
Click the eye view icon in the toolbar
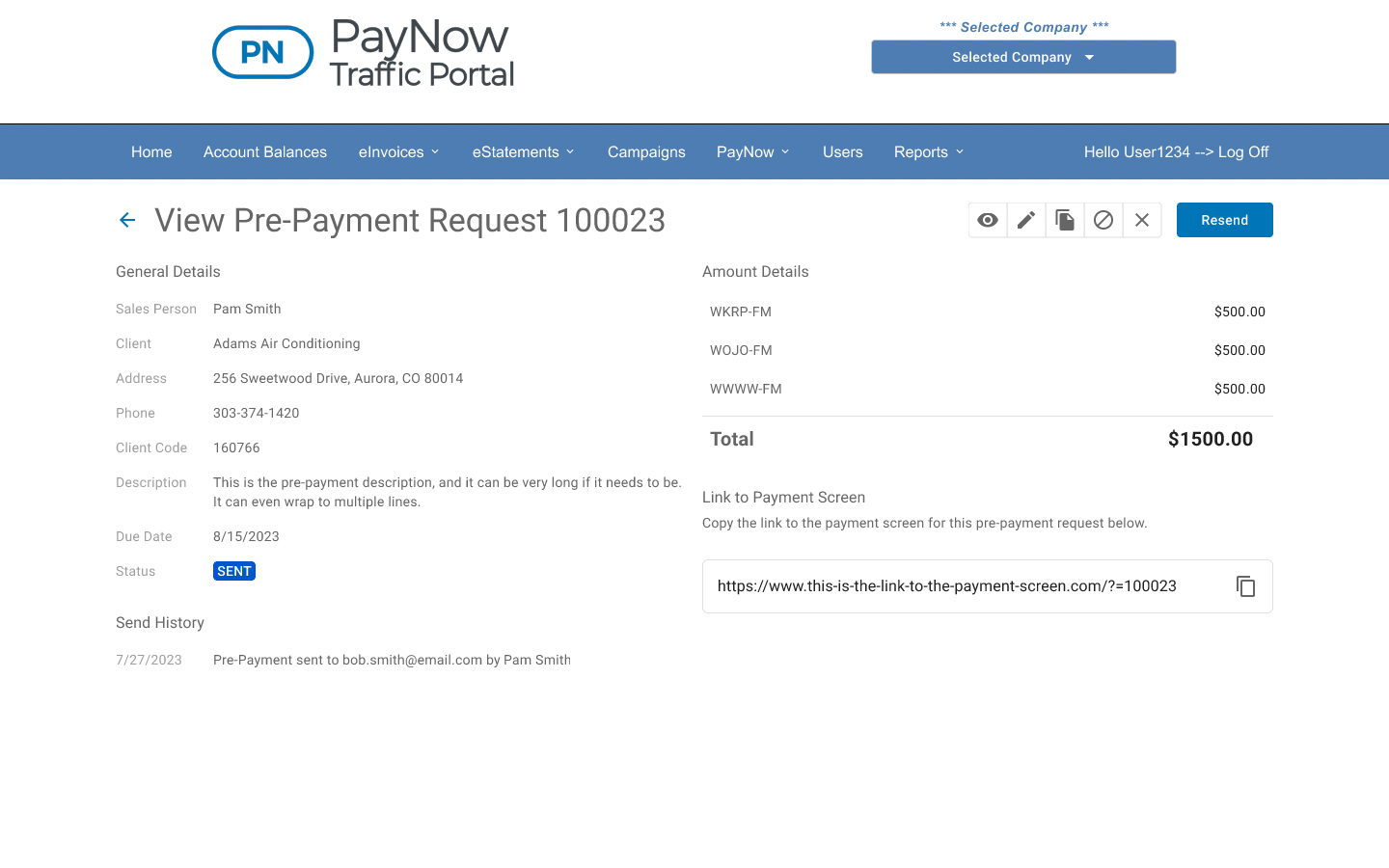point(988,220)
